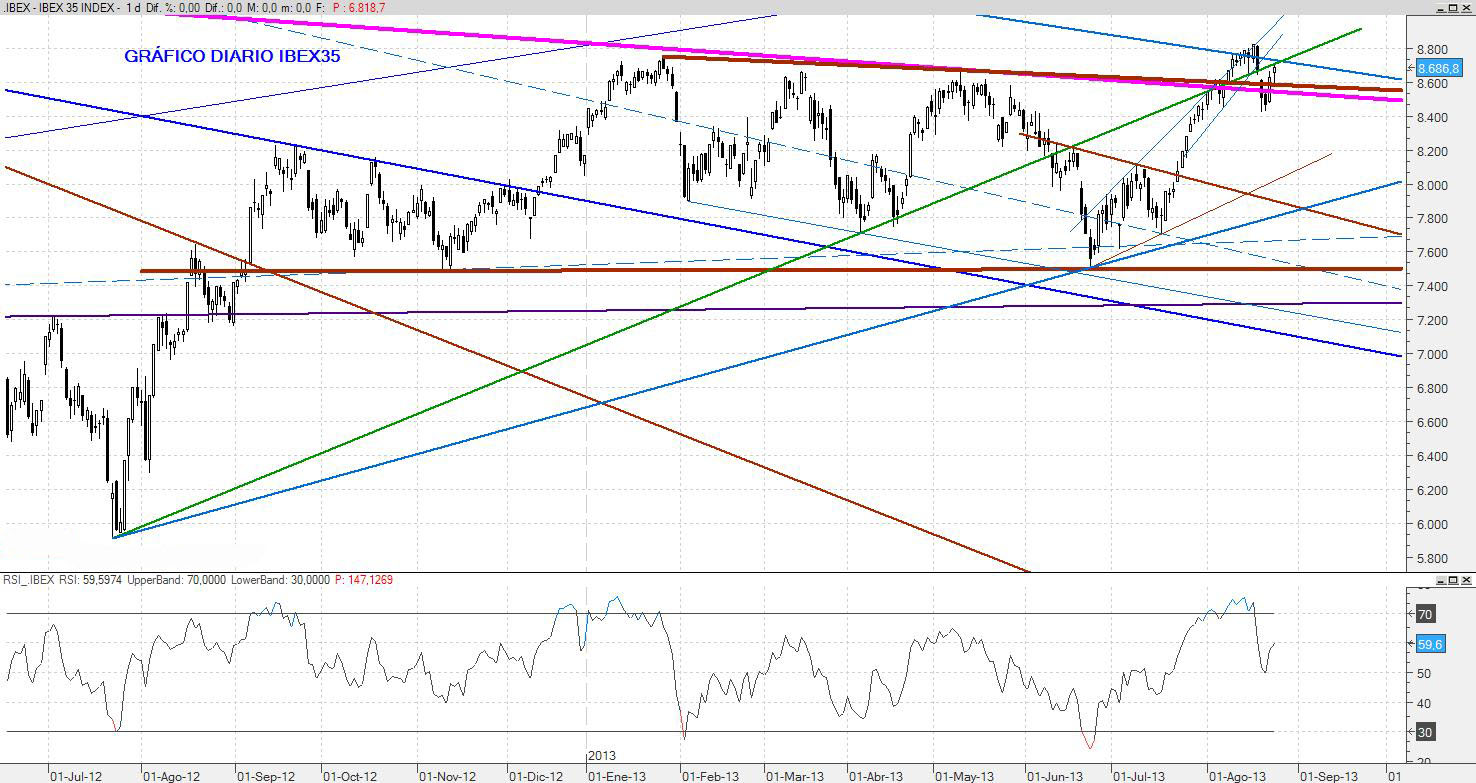Close the IBEX price chart pane
This screenshot has width=1476, height=783.
point(1467,8)
